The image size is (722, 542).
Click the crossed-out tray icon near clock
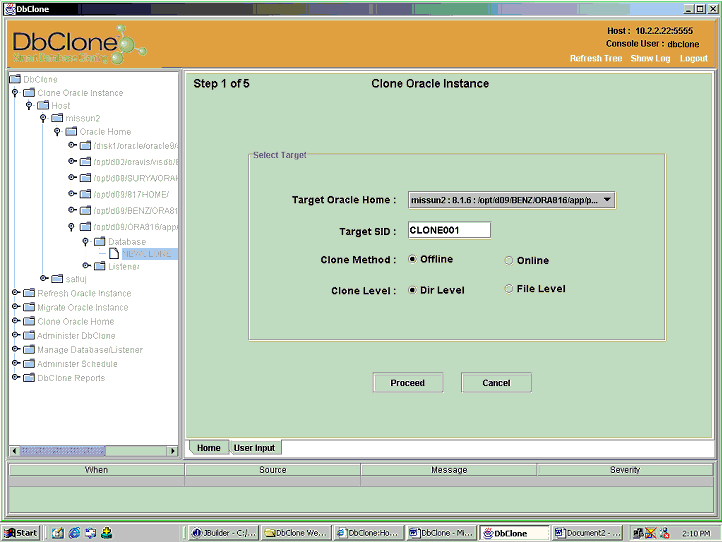pyautogui.click(x=651, y=533)
